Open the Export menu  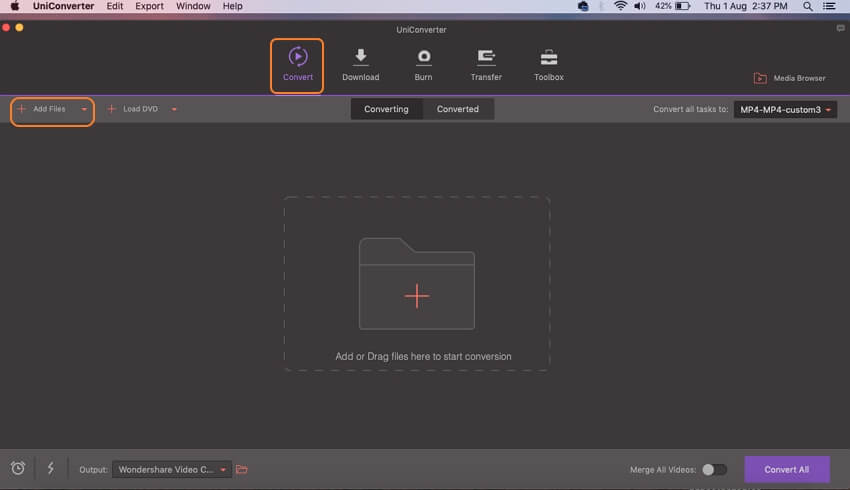pos(150,6)
